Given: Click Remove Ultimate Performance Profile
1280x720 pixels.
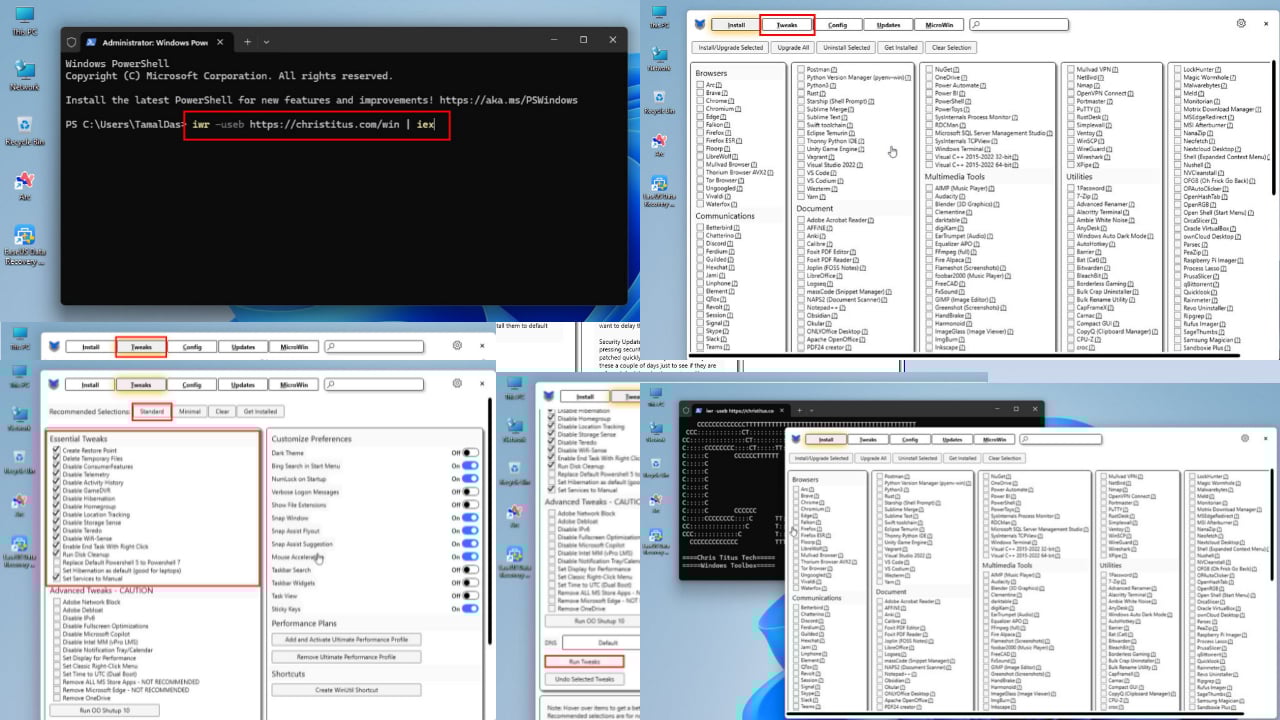Looking at the screenshot, I should tap(346, 657).
